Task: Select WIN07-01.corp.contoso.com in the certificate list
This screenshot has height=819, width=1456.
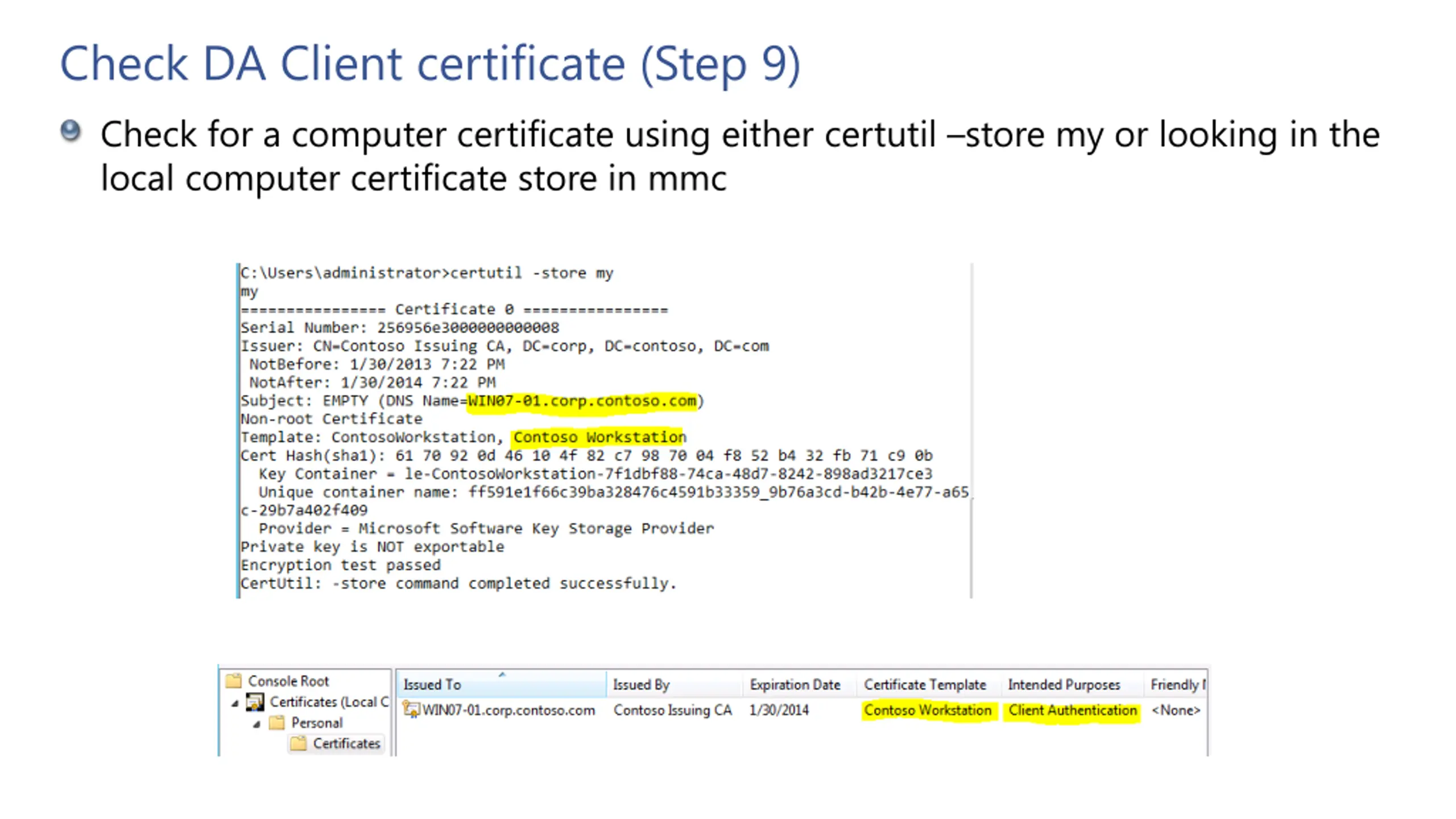Action: click(508, 710)
